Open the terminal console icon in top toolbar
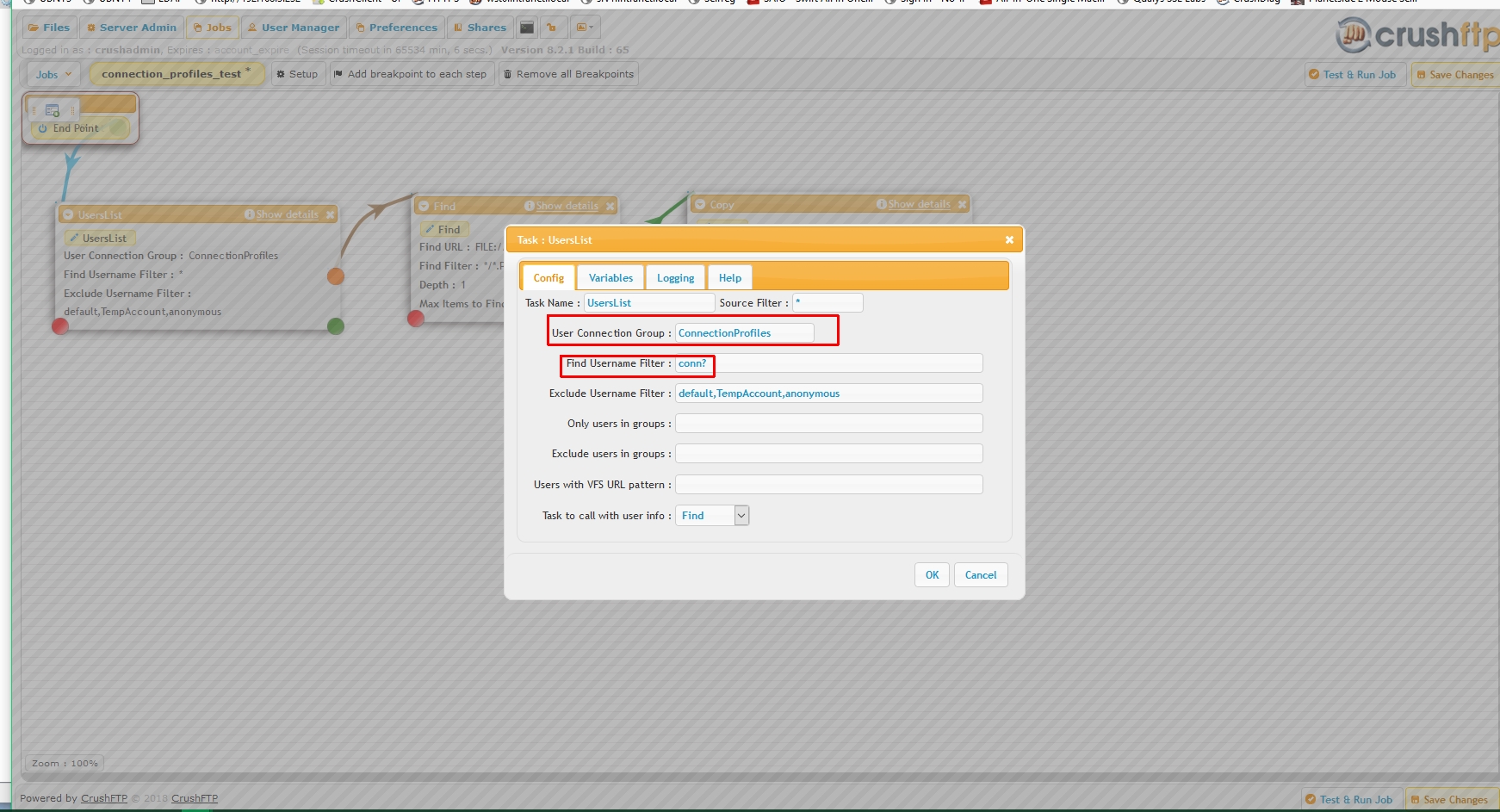The height and width of the screenshot is (812, 1500). tap(527, 28)
